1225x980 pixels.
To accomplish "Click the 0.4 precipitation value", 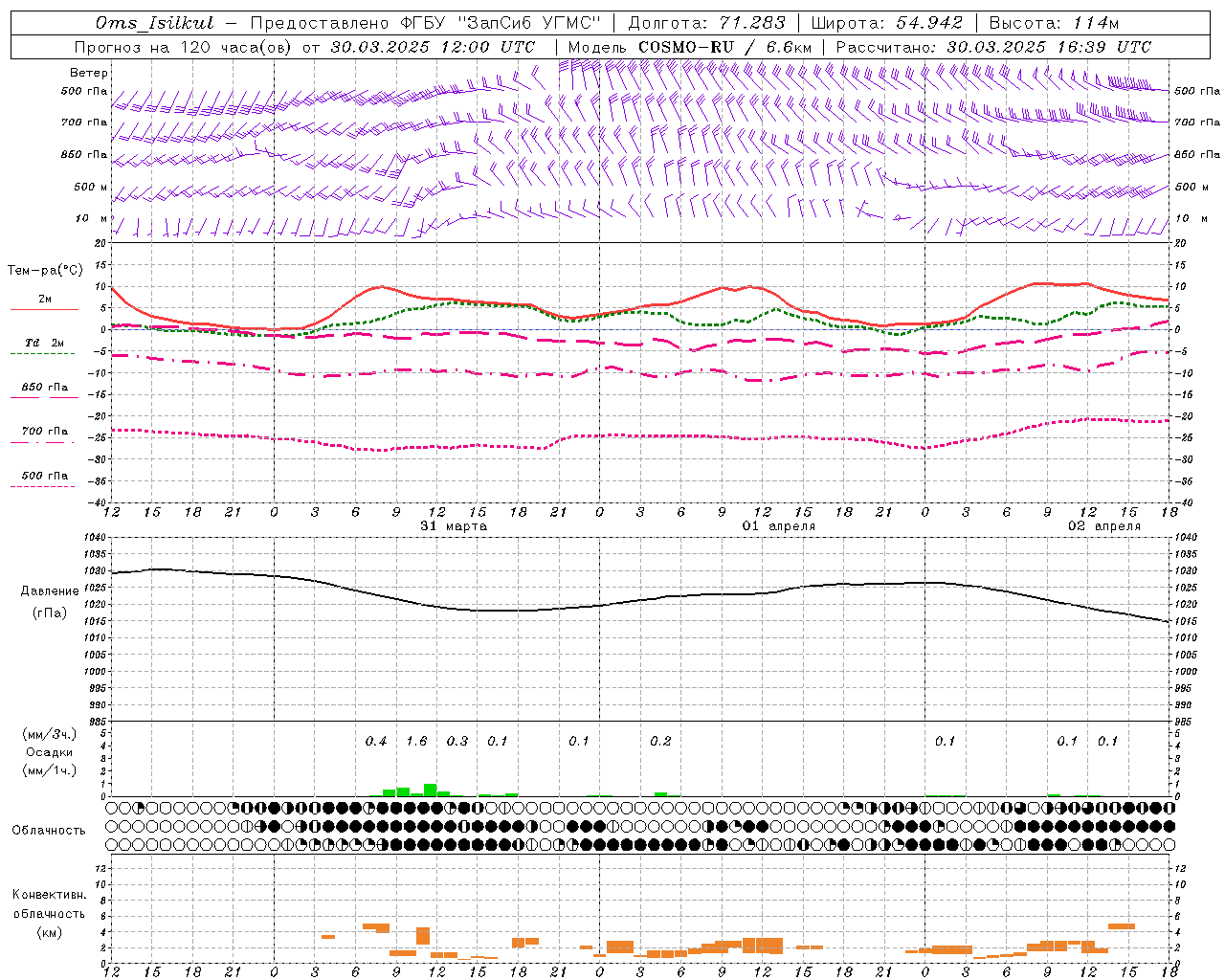I will point(376,742).
